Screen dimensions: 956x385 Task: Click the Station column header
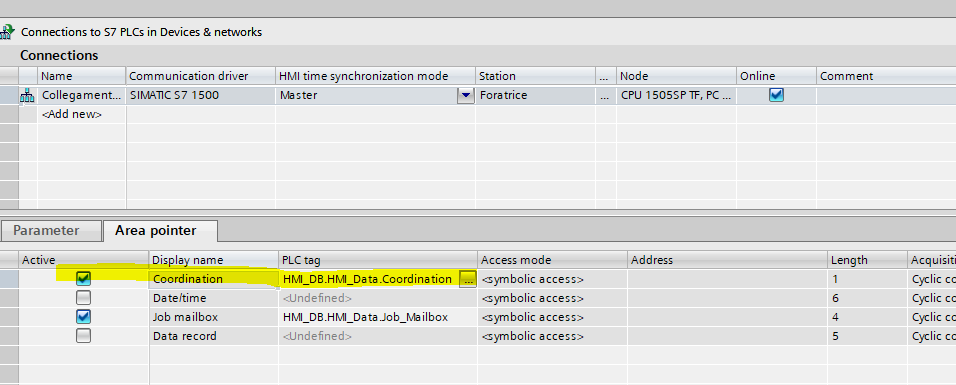(535, 76)
